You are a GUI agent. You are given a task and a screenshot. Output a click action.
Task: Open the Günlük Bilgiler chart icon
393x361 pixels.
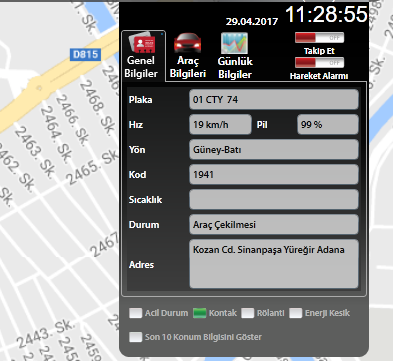[x=234, y=43]
